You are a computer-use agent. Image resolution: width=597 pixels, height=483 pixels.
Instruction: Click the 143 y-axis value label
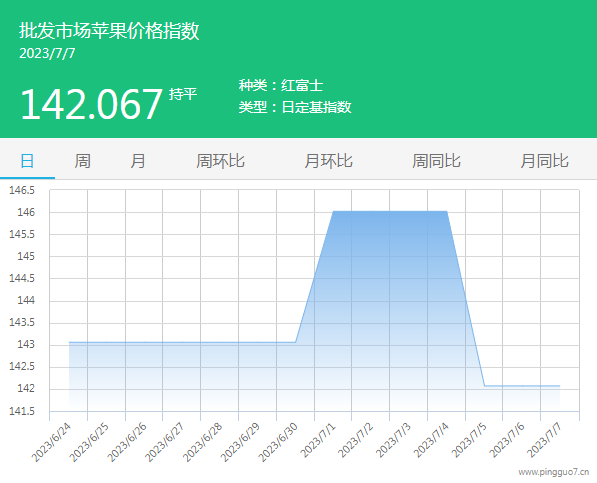click(x=26, y=344)
